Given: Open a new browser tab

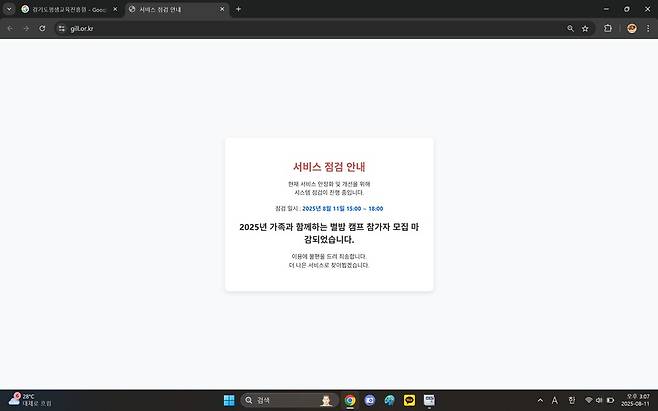Looking at the screenshot, I should (238, 9).
